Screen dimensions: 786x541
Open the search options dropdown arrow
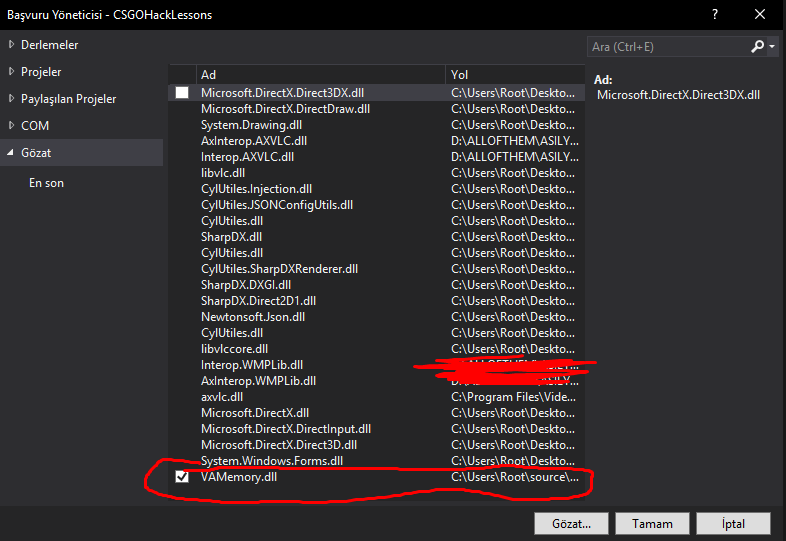tap(772, 47)
